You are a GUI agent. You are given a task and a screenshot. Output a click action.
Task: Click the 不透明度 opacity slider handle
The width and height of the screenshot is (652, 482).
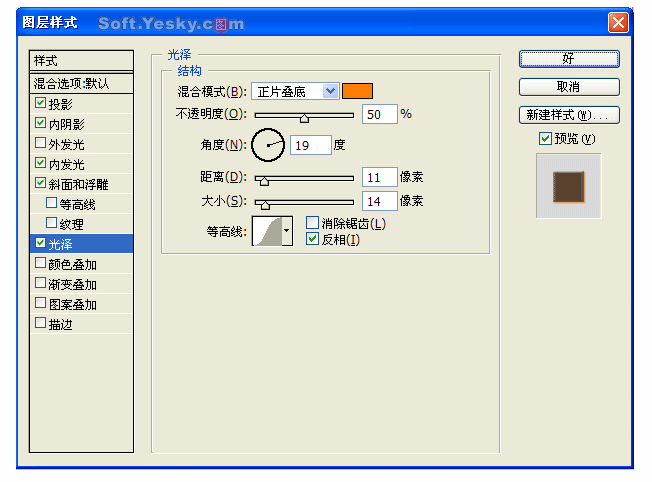(x=304, y=119)
